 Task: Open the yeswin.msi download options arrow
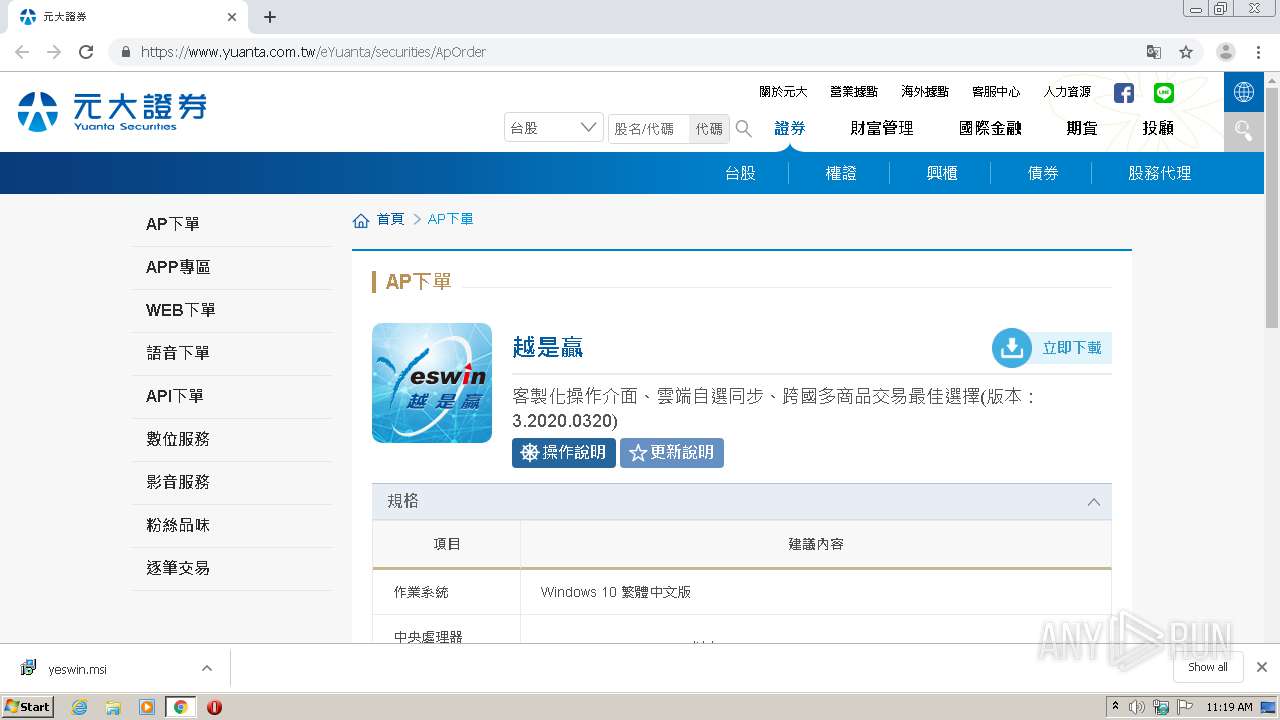pyautogui.click(x=207, y=669)
